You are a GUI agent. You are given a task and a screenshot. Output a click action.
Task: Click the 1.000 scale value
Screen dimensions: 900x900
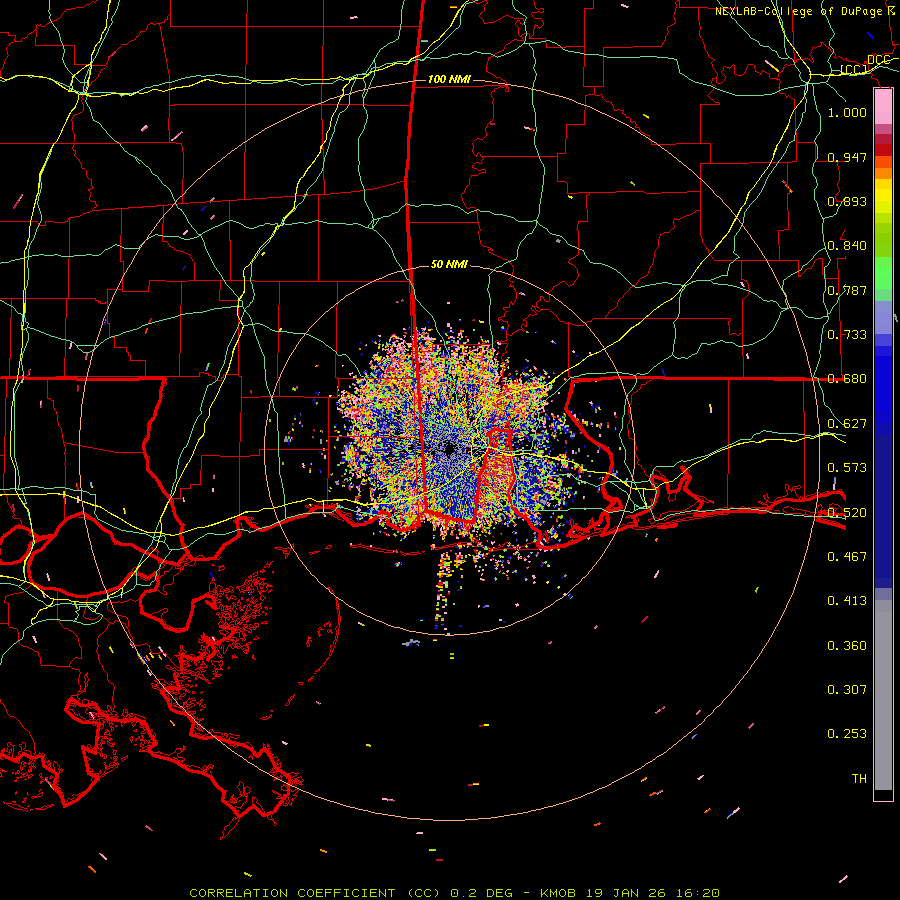847,112
